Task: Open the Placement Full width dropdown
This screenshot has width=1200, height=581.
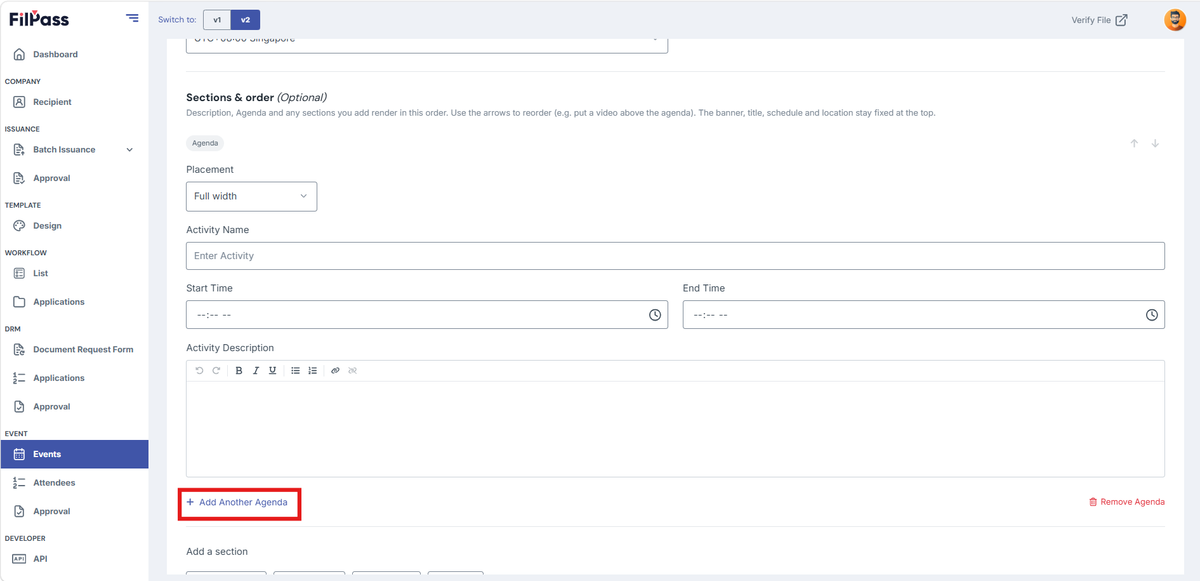Action: click(x=251, y=196)
